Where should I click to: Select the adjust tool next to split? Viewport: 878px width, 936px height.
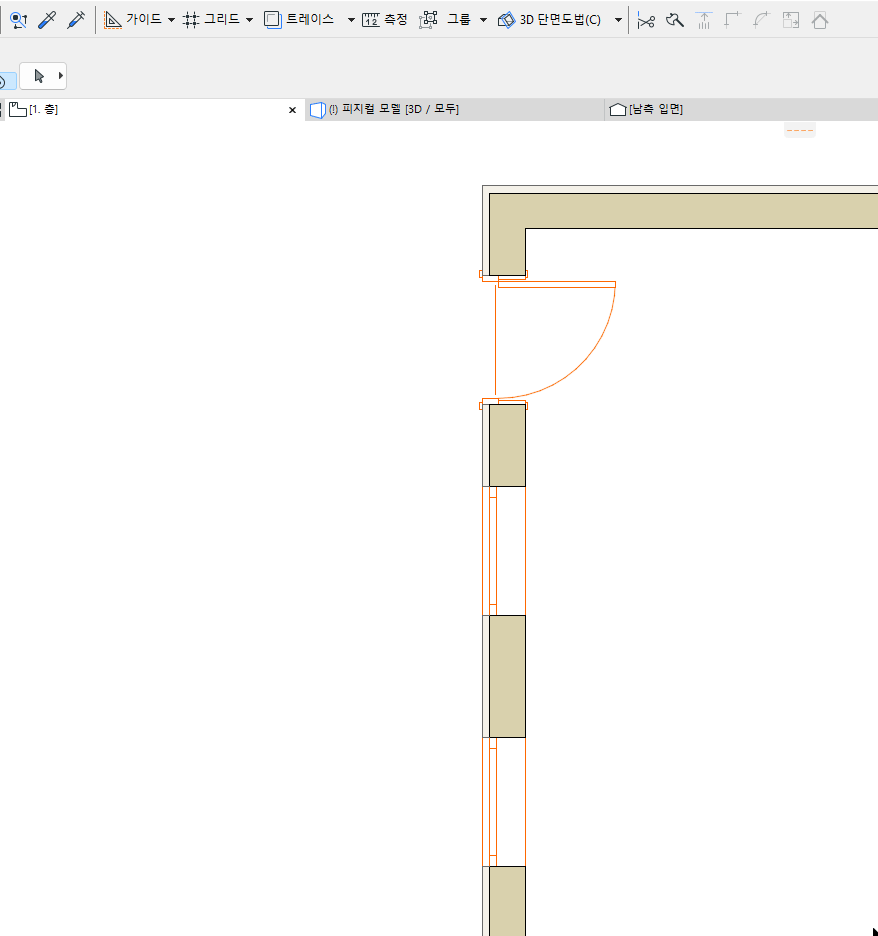click(675, 19)
